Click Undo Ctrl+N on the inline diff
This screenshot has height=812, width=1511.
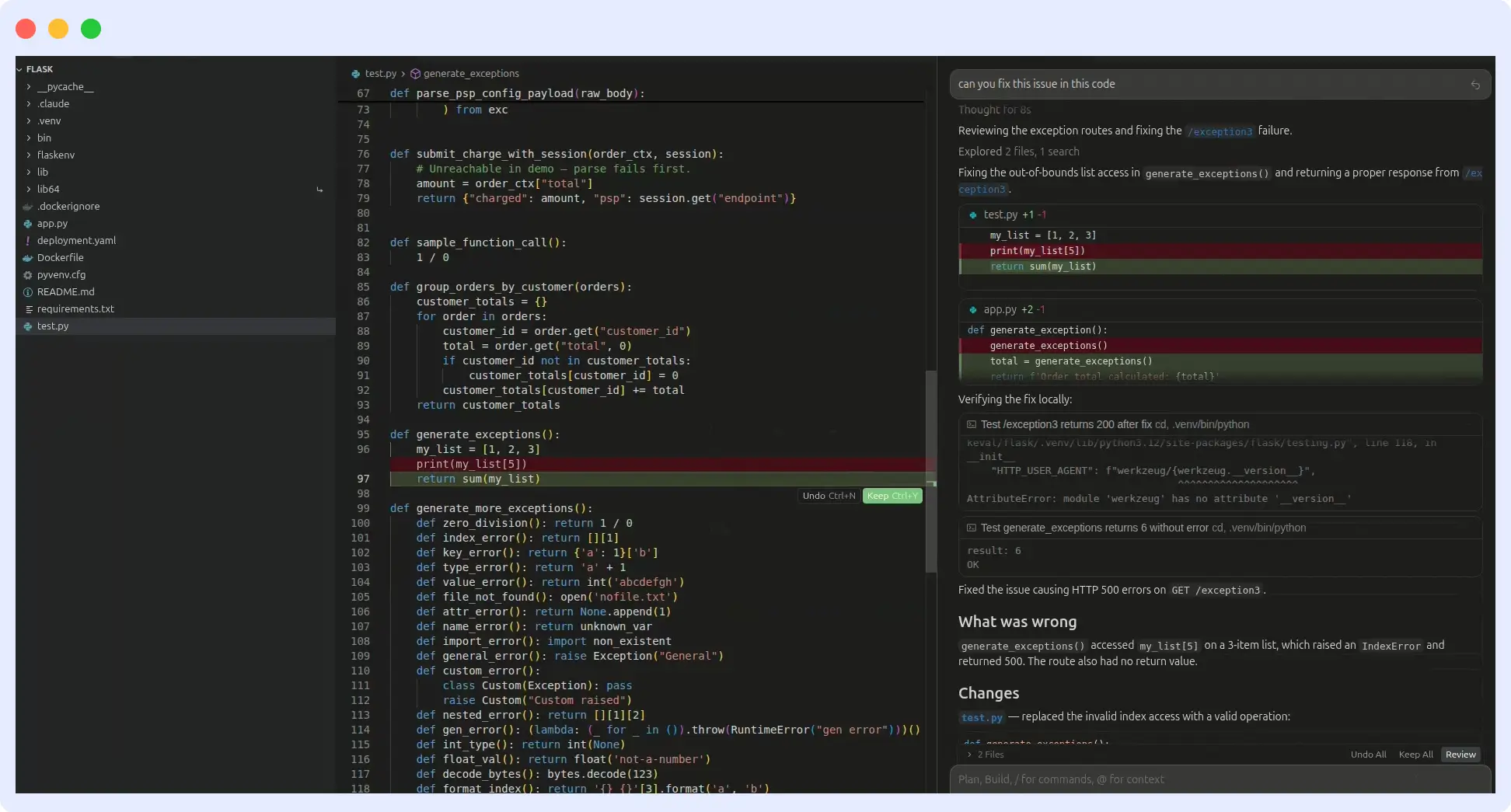829,496
